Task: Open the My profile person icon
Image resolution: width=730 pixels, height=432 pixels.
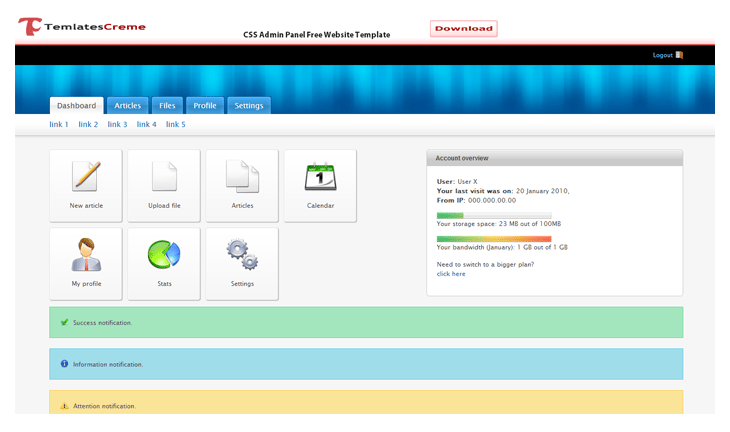Action: (x=86, y=255)
